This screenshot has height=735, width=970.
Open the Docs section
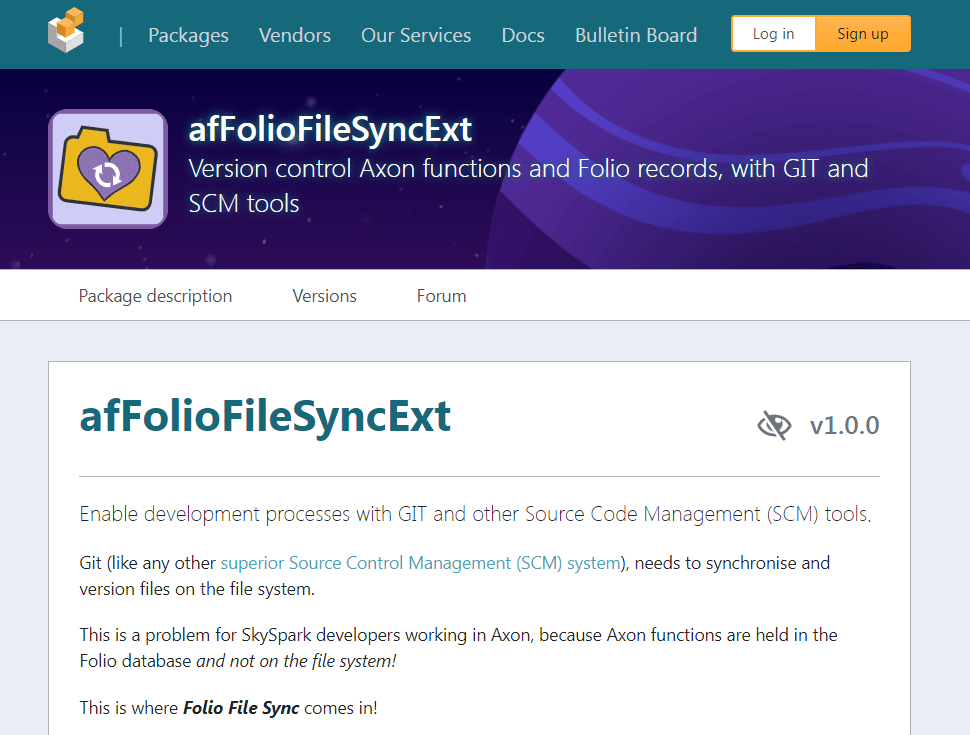tap(523, 35)
